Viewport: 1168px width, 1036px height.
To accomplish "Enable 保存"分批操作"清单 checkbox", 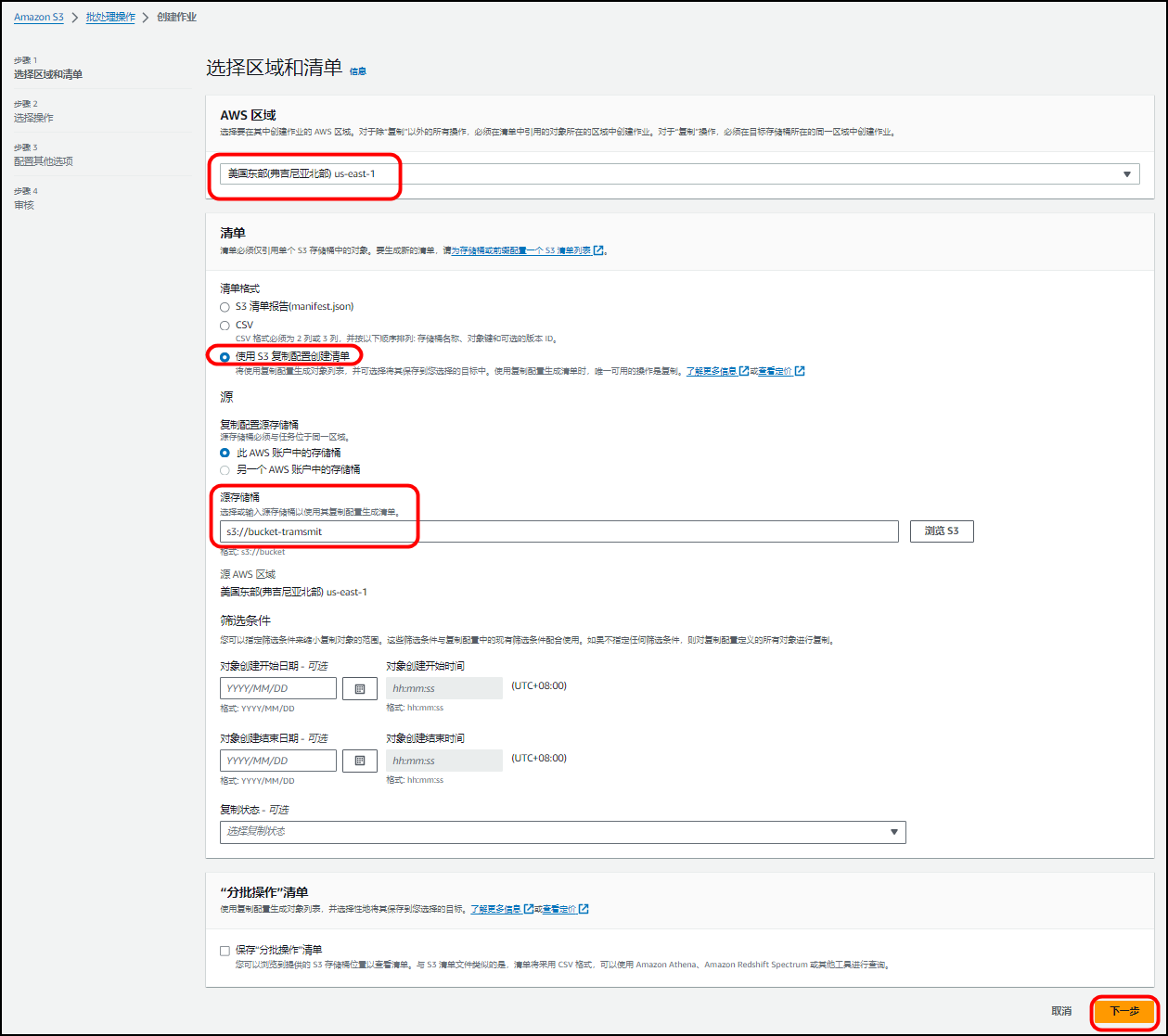I will 225,951.
